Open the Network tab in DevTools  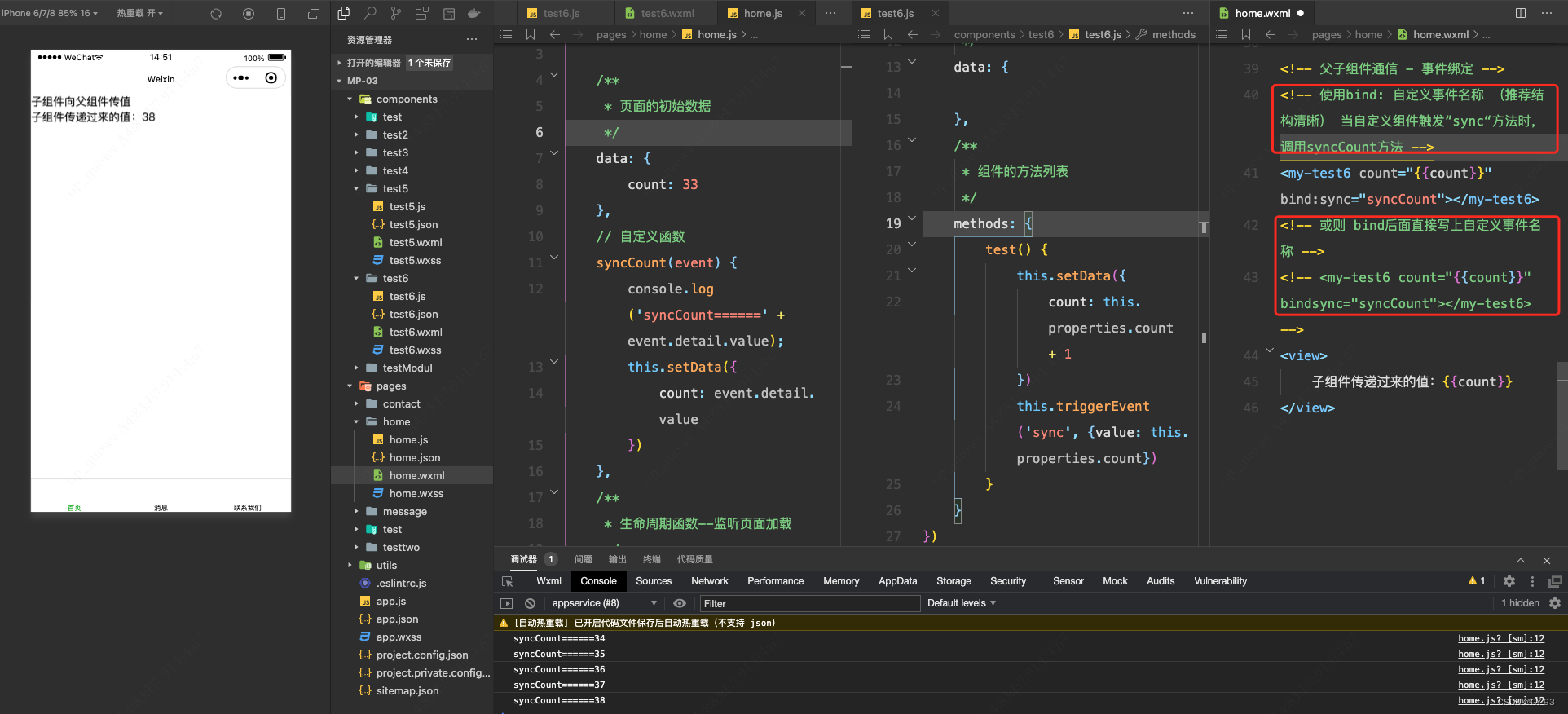point(710,581)
